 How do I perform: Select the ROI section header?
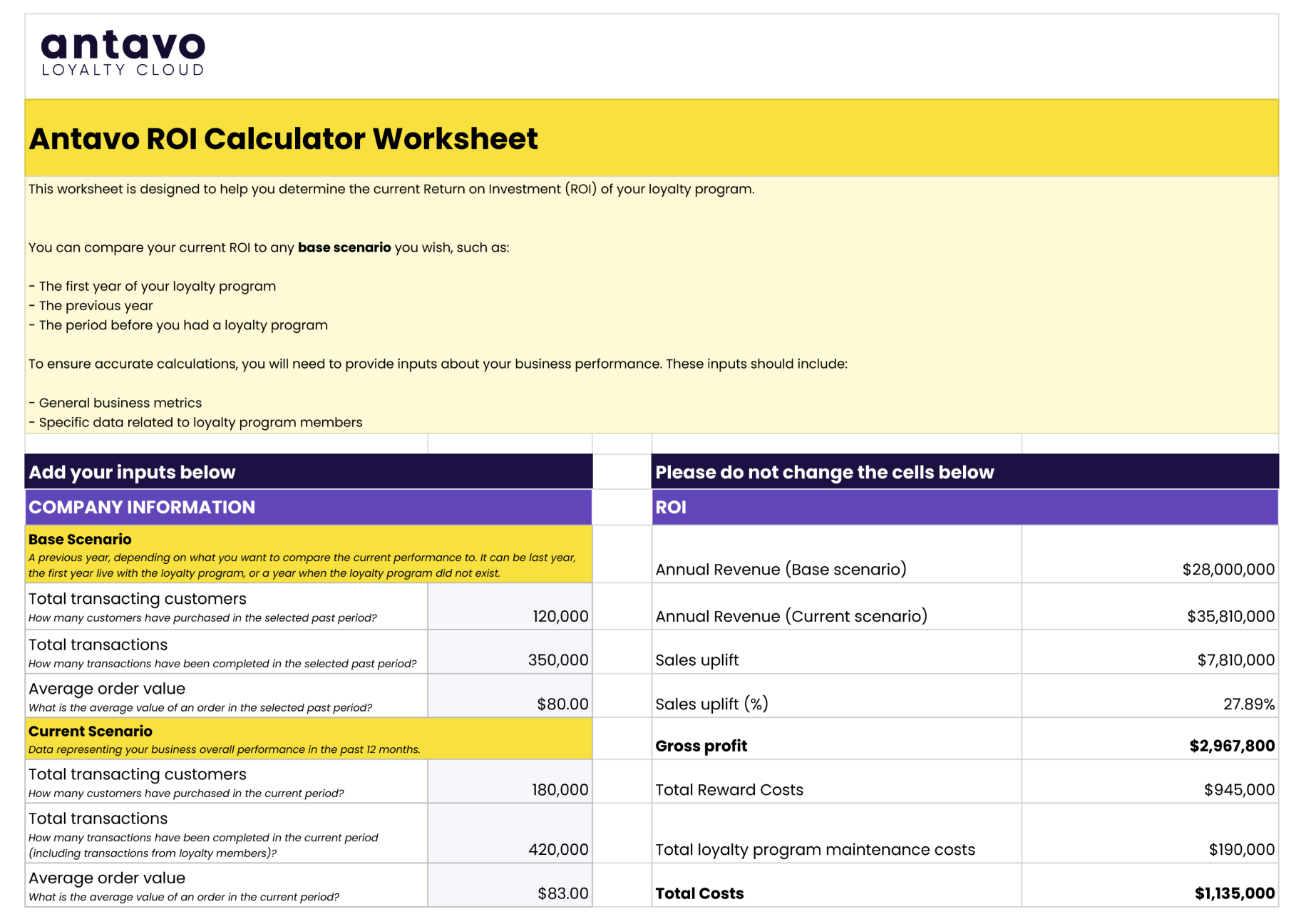965,507
